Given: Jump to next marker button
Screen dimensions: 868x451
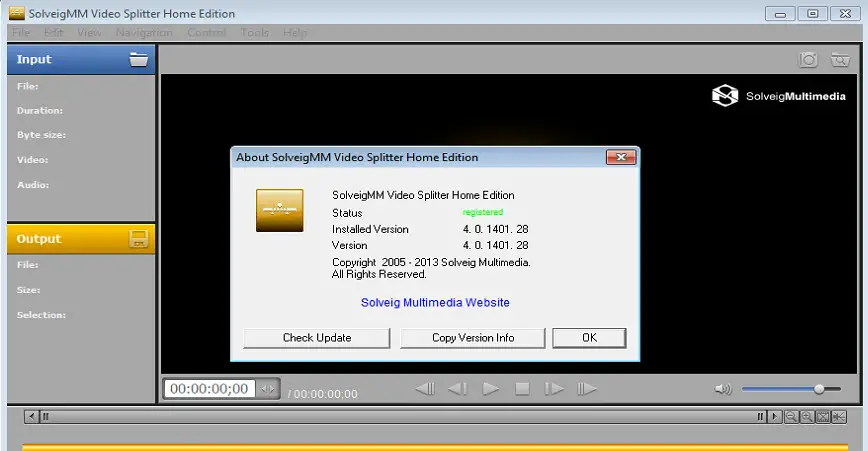Looking at the screenshot, I should click(x=587, y=389).
